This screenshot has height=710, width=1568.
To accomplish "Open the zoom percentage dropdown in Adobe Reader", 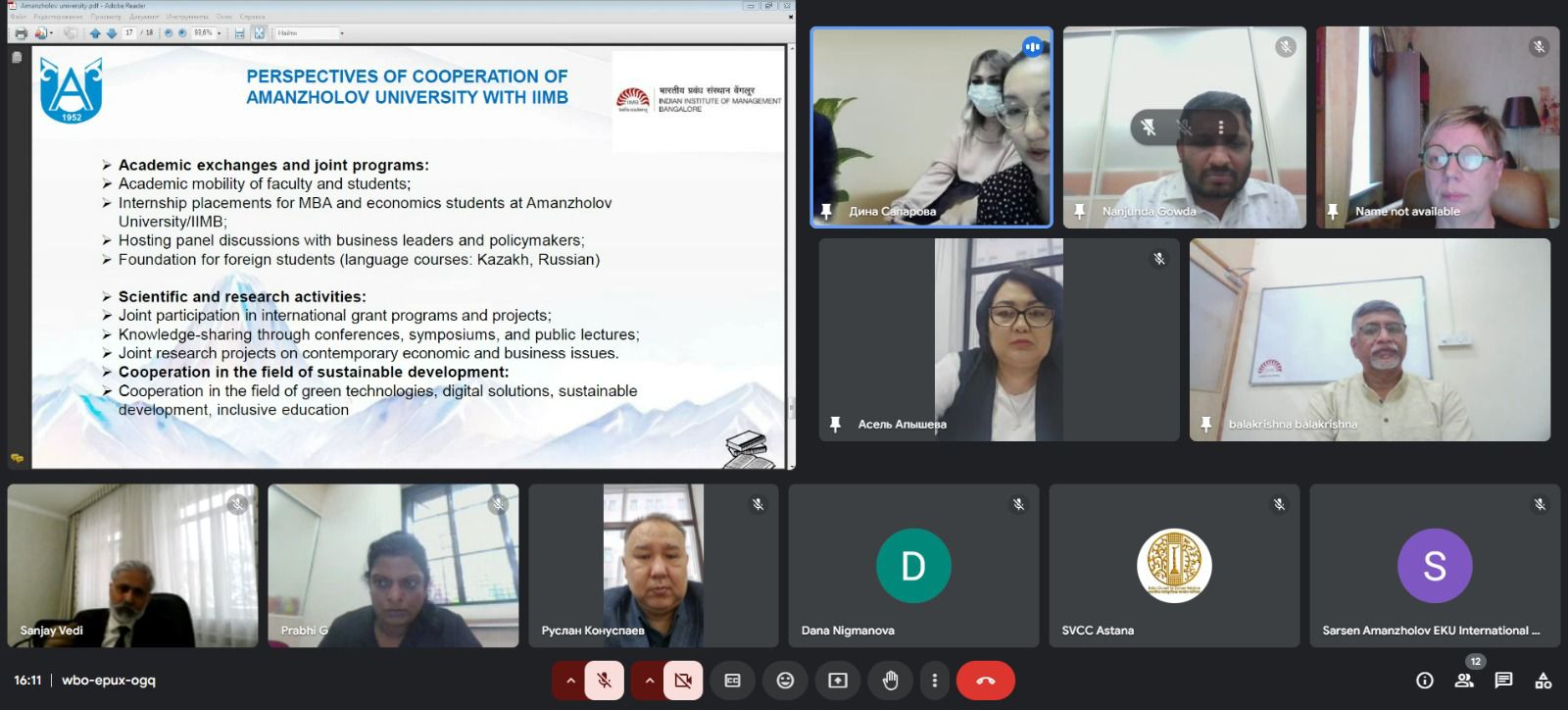I will tap(219, 33).
